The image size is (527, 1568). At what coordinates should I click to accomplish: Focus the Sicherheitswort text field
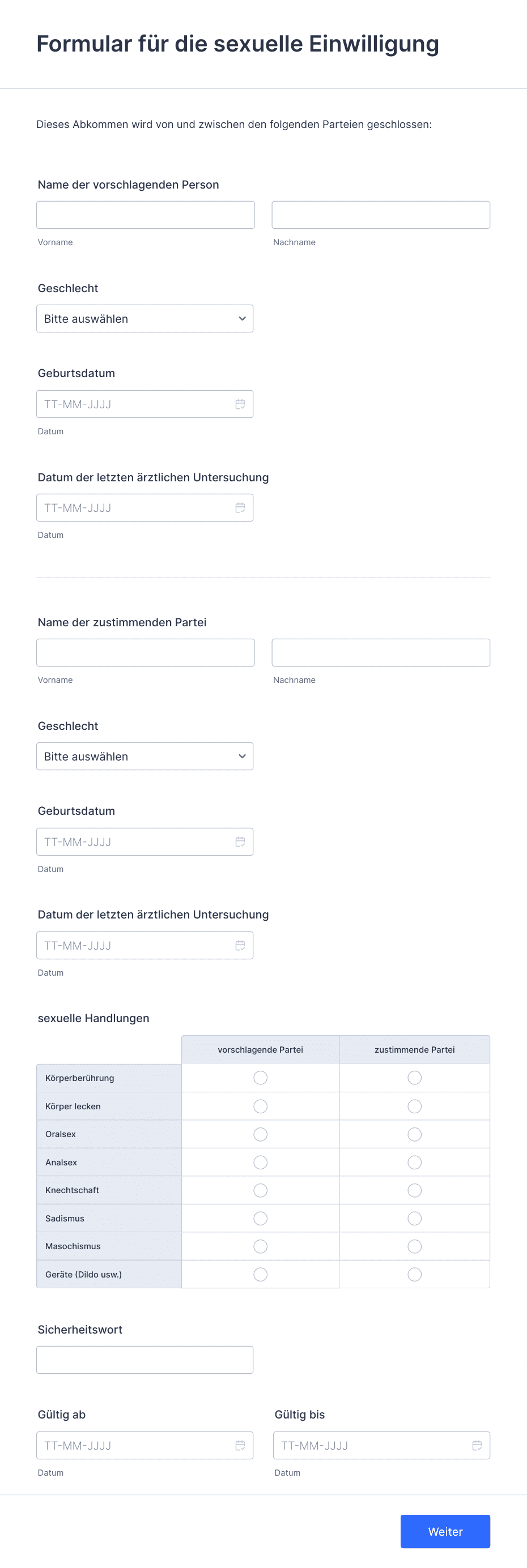(145, 1360)
